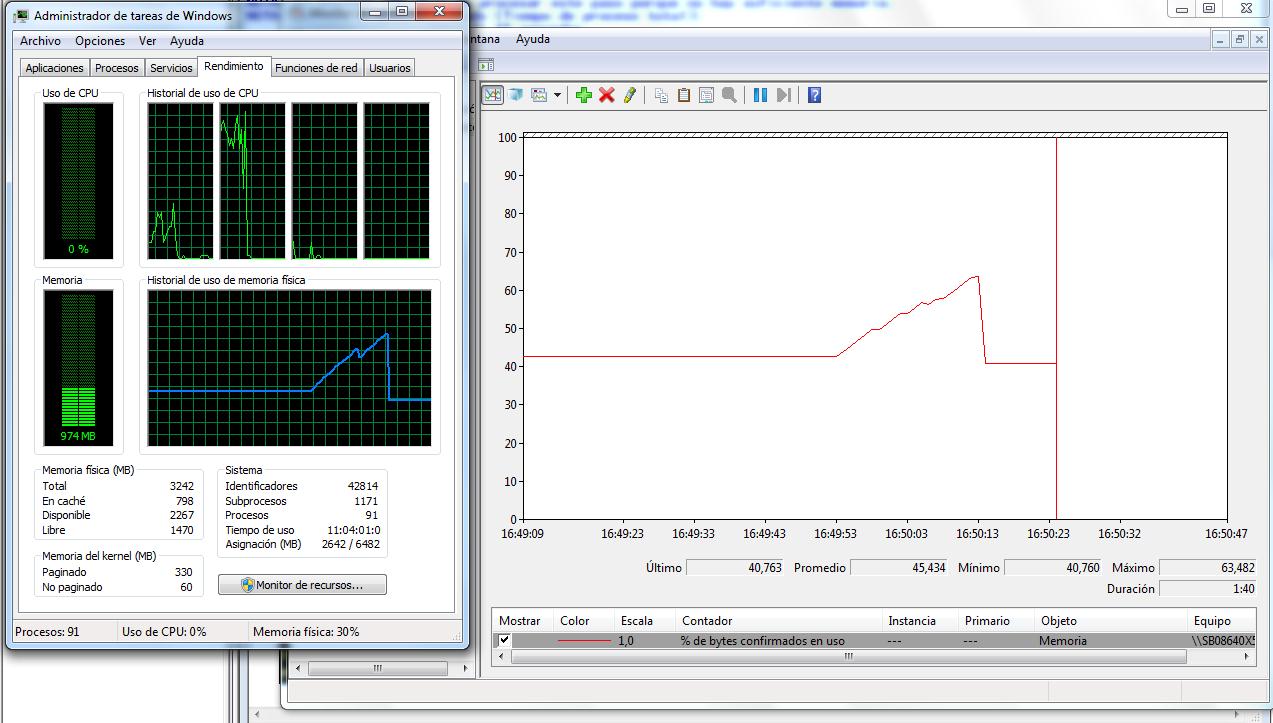Screen dimensions: 1273x723
Task: Switch to the Procesos tab
Action: [x=117, y=68]
